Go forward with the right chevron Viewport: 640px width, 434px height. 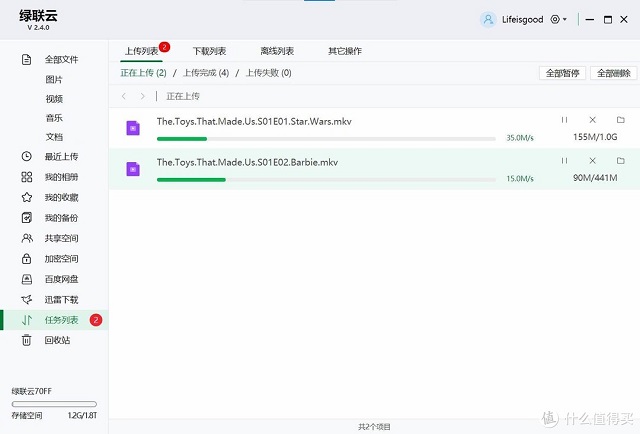[x=142, y=96]
